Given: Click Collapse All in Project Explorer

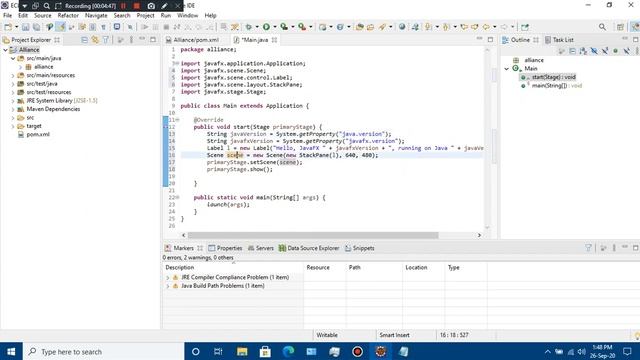Looking at the screenshot, I should (x=84, y=40).
